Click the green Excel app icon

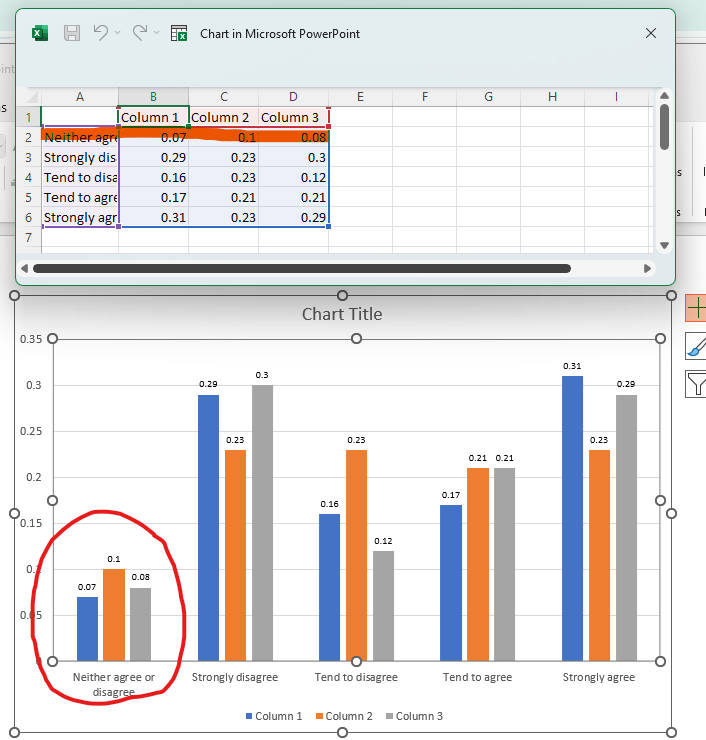coord(41,33)
